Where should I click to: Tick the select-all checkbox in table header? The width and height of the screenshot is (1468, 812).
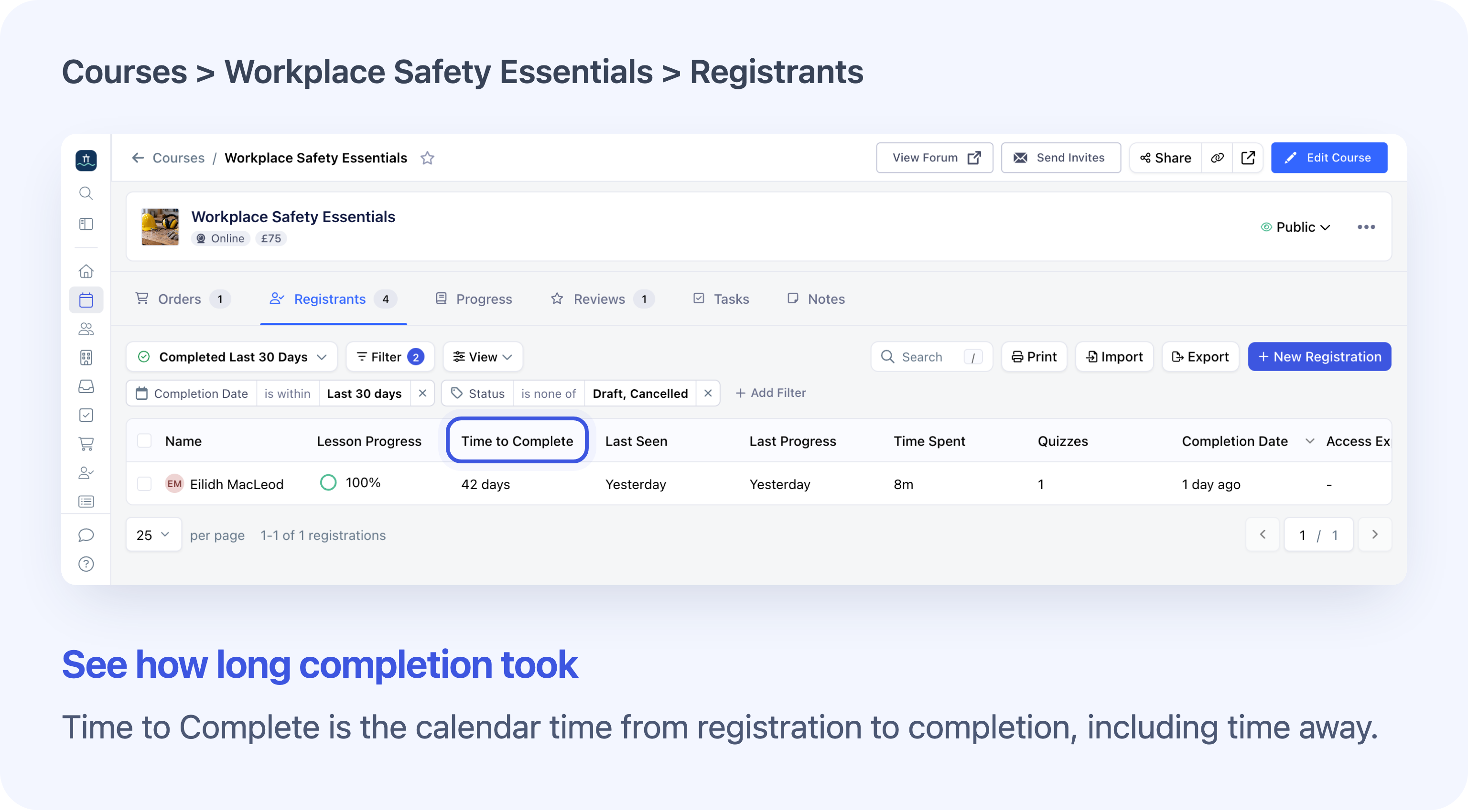(x=145, y=441)
